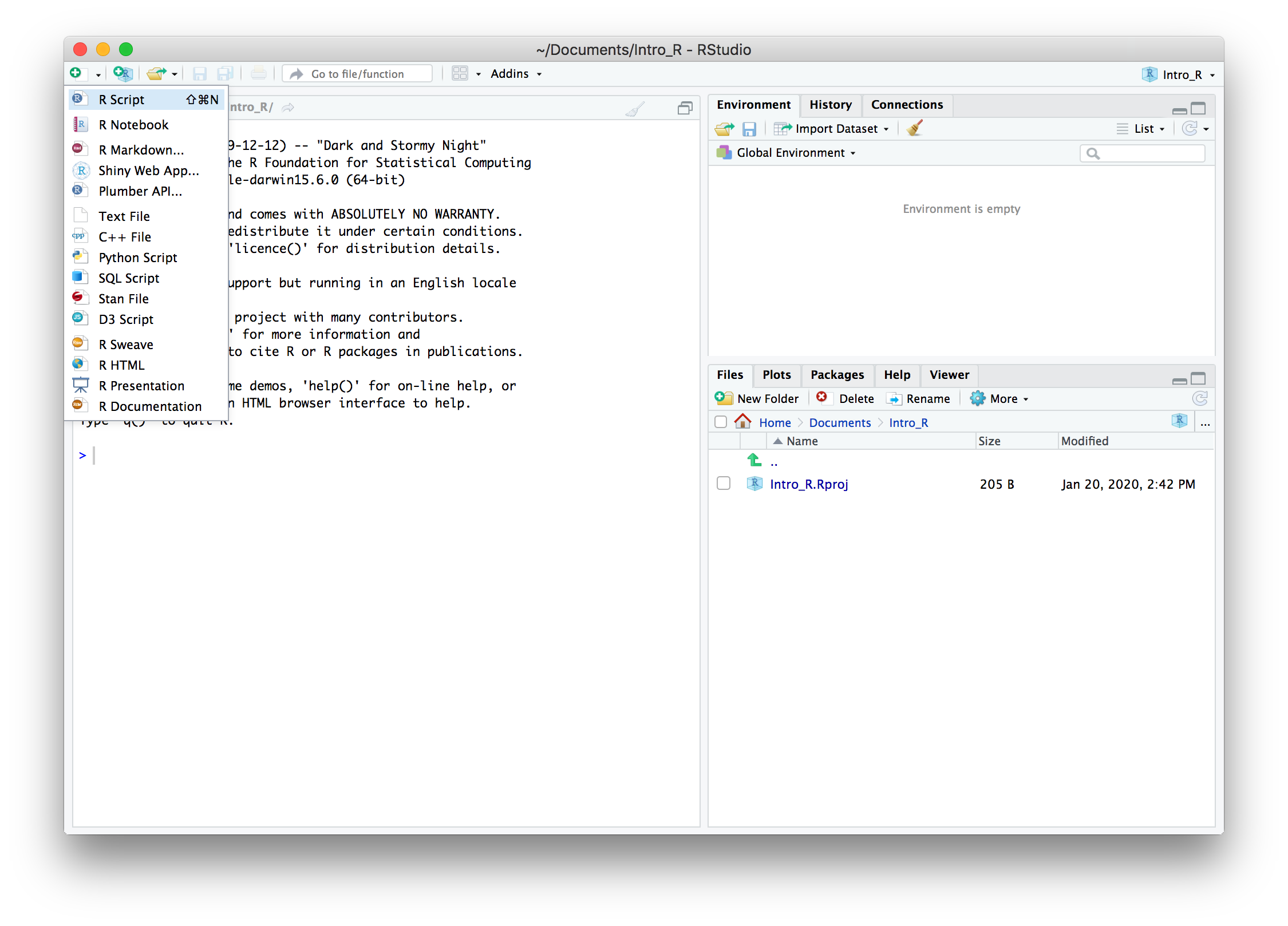
Task: Click the Load workspace folder icon in Environment
Action: 724,129
